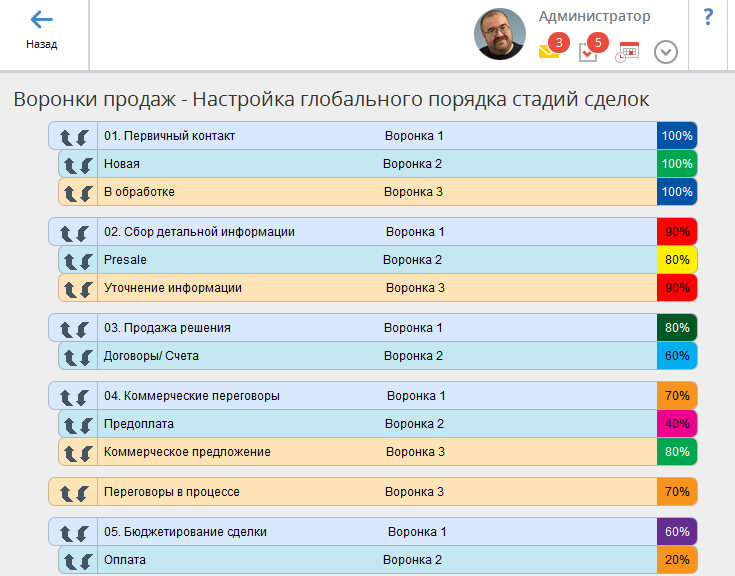Go back using the Назад arrow

pyautogui.click(x=41, y=30)
